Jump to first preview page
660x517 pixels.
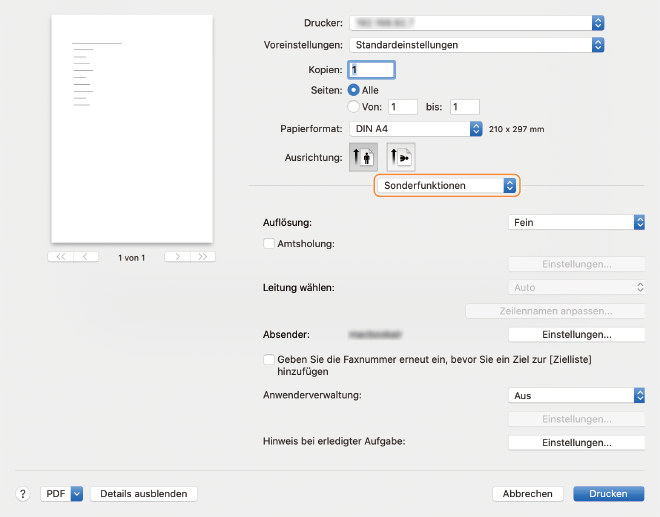click(x=60, y=257)
